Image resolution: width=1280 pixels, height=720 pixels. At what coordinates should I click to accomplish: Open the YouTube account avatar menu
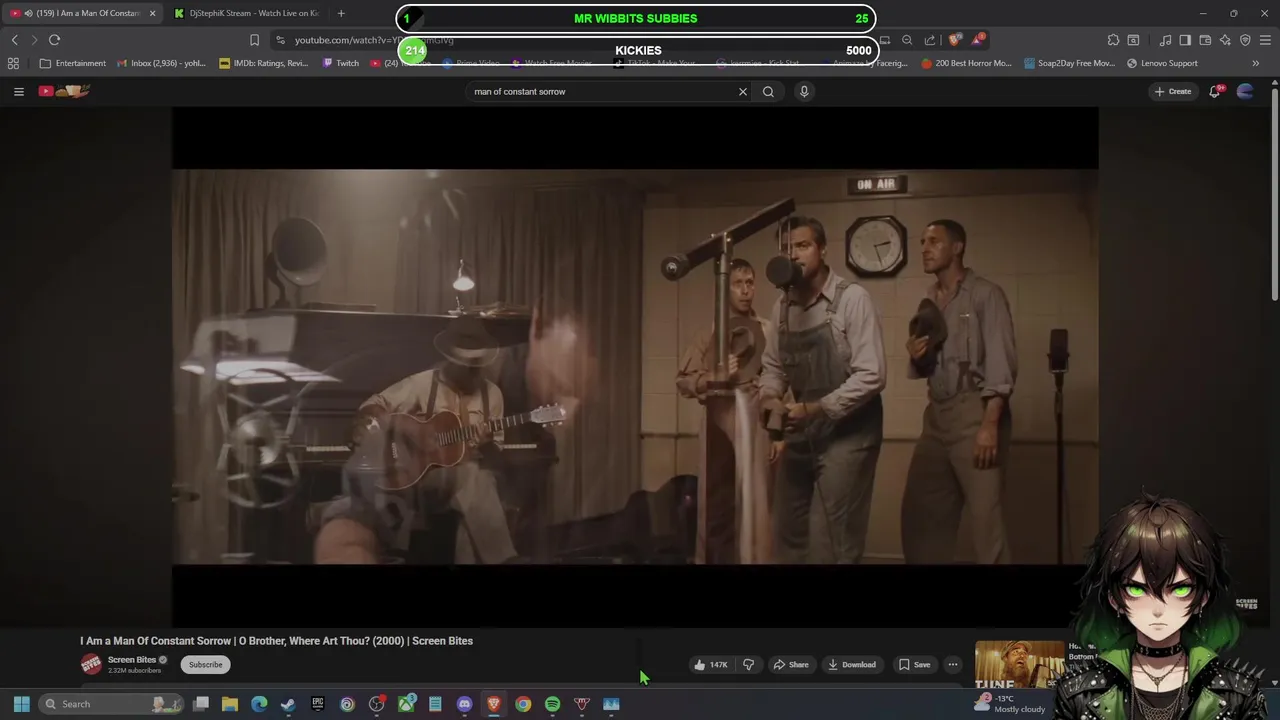coord(1245,91)
